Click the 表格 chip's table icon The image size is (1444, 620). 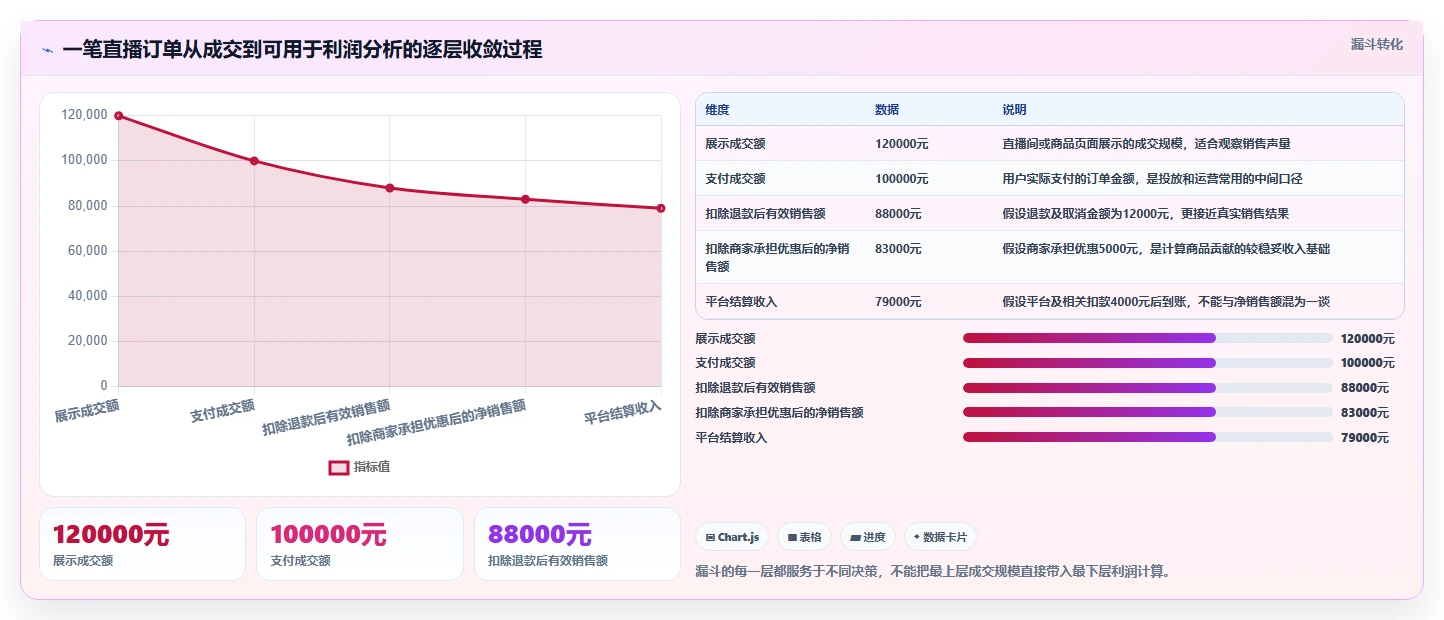792,537
